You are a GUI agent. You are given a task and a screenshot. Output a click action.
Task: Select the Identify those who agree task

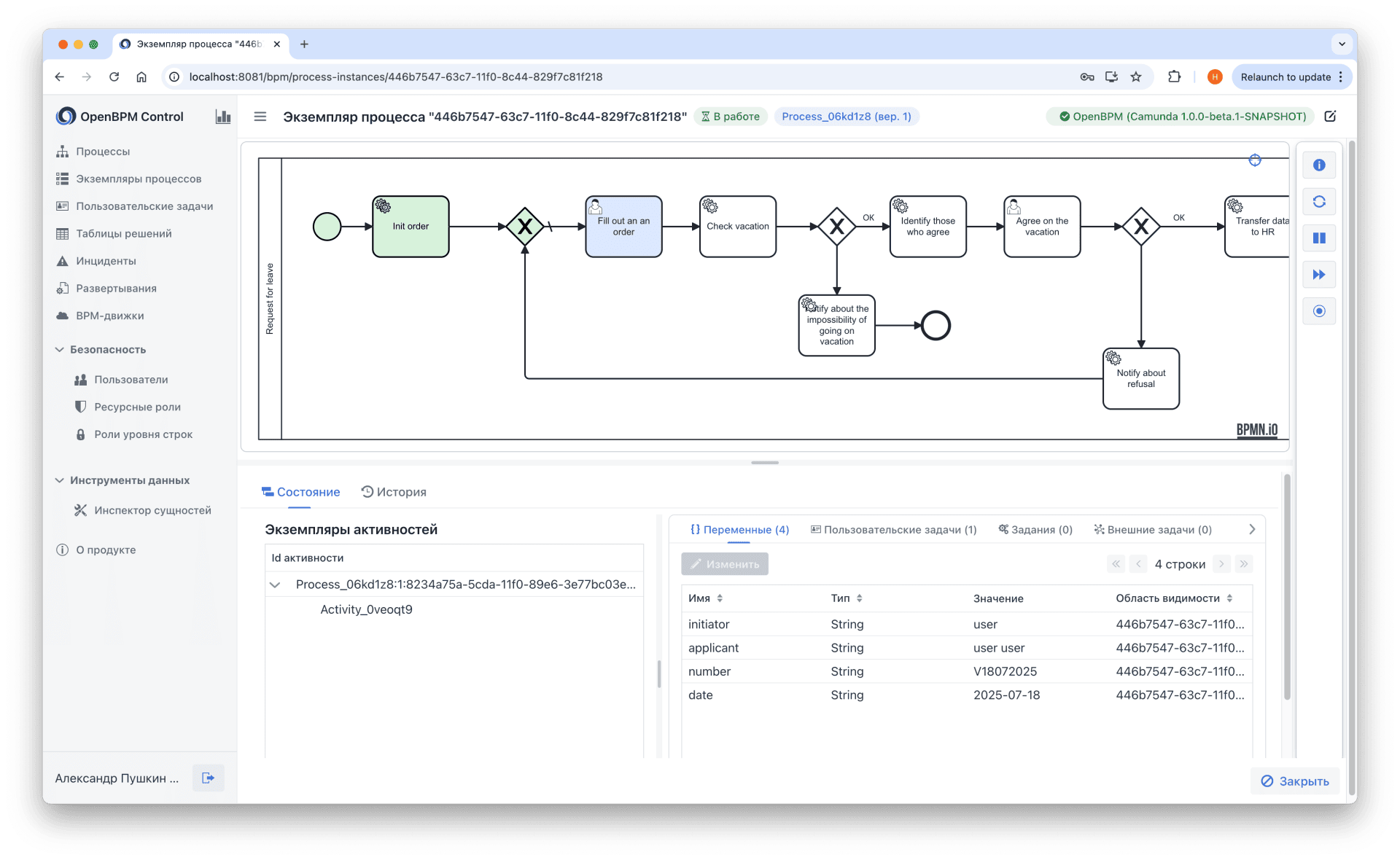pyautogui.click(x=928, y=227)
